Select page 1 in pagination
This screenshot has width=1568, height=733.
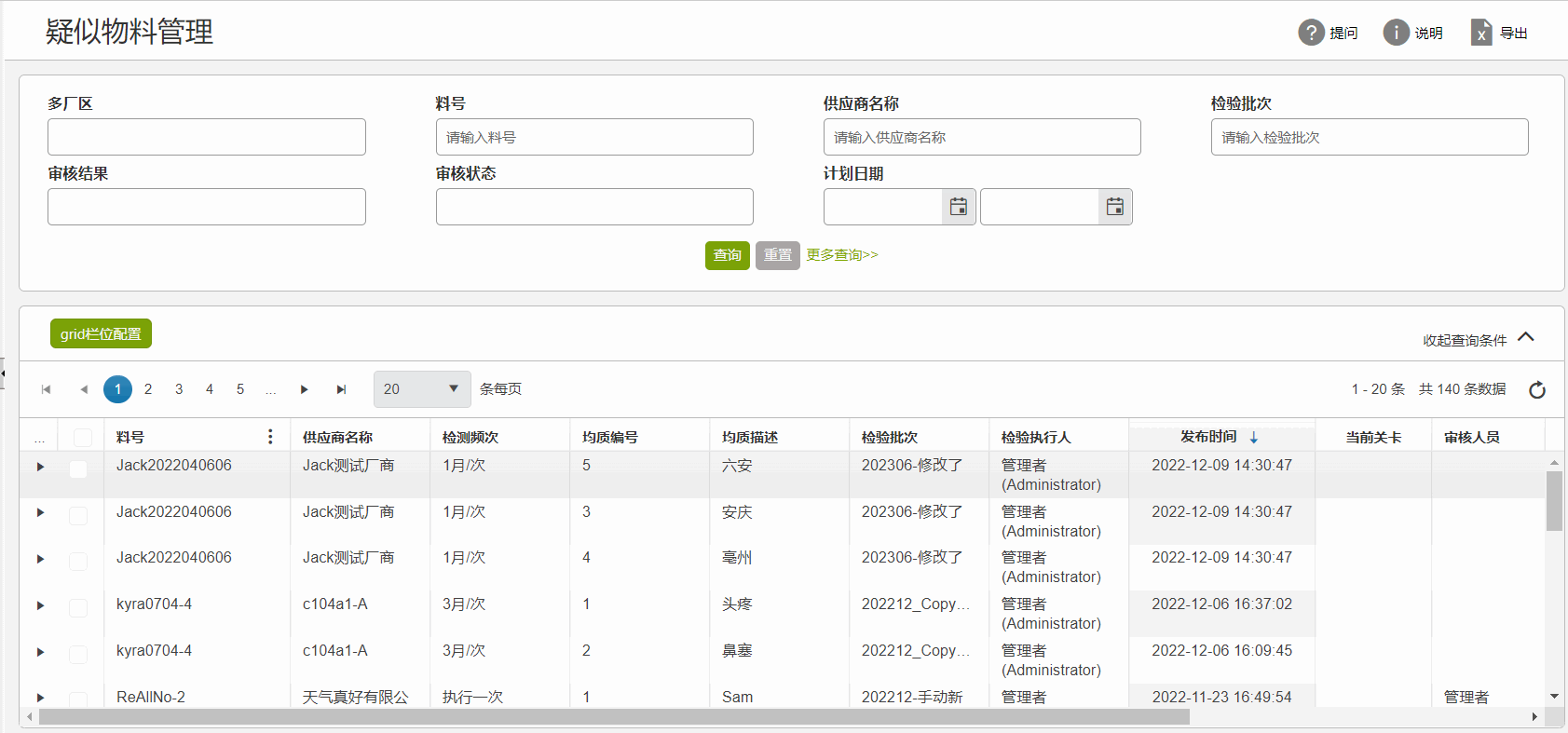coord(117,389)
